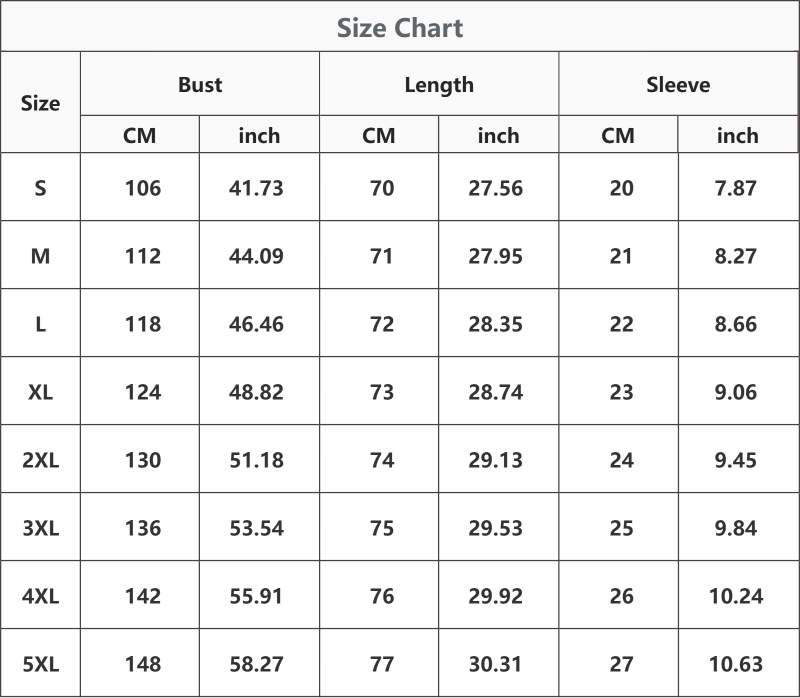Select the Sleeve column header
Image resolution: width=800 pixels, height=698 pixels.
[678, 84]
